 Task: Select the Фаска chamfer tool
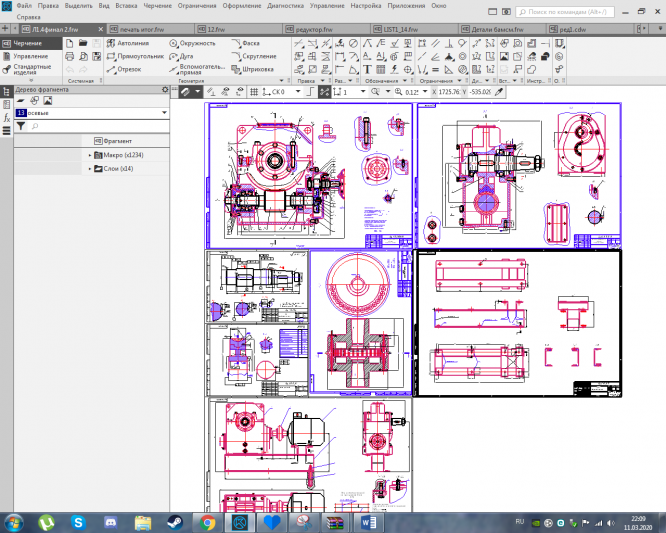tap(250, 44)
